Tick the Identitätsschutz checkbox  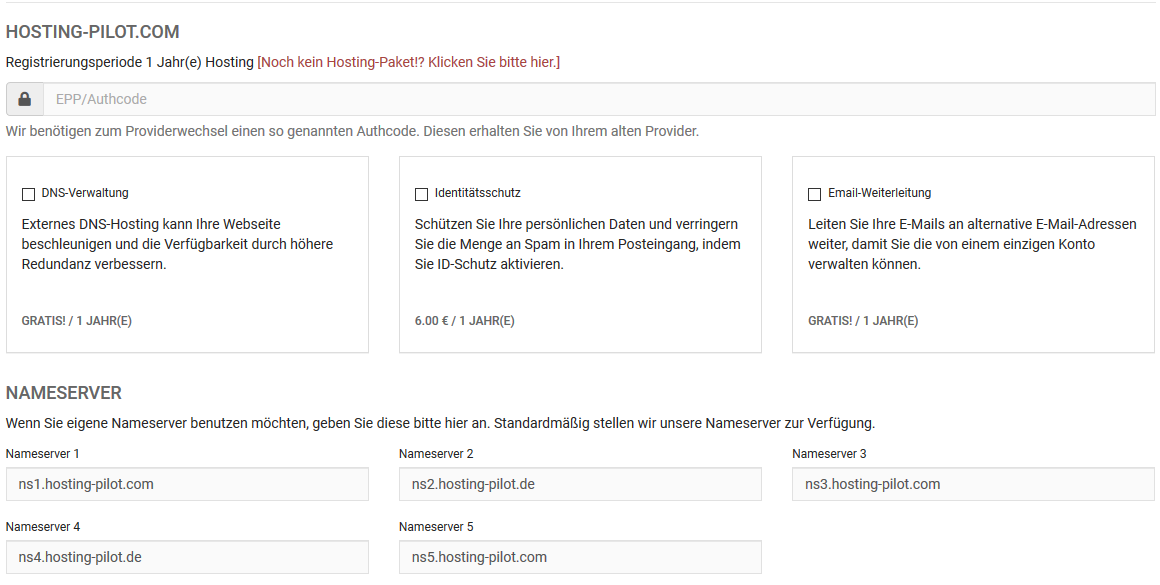(422, 194)
